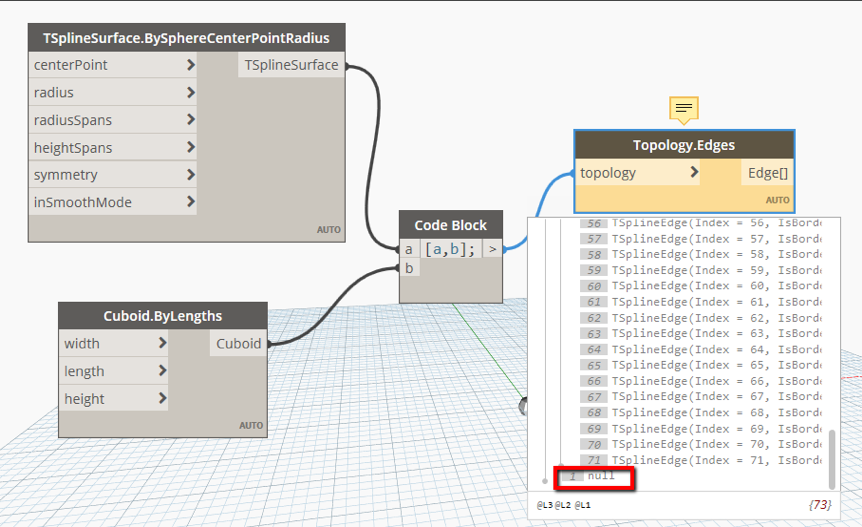
Task: Click the centerPoint input port chevron
Action: tap(190, 65)
